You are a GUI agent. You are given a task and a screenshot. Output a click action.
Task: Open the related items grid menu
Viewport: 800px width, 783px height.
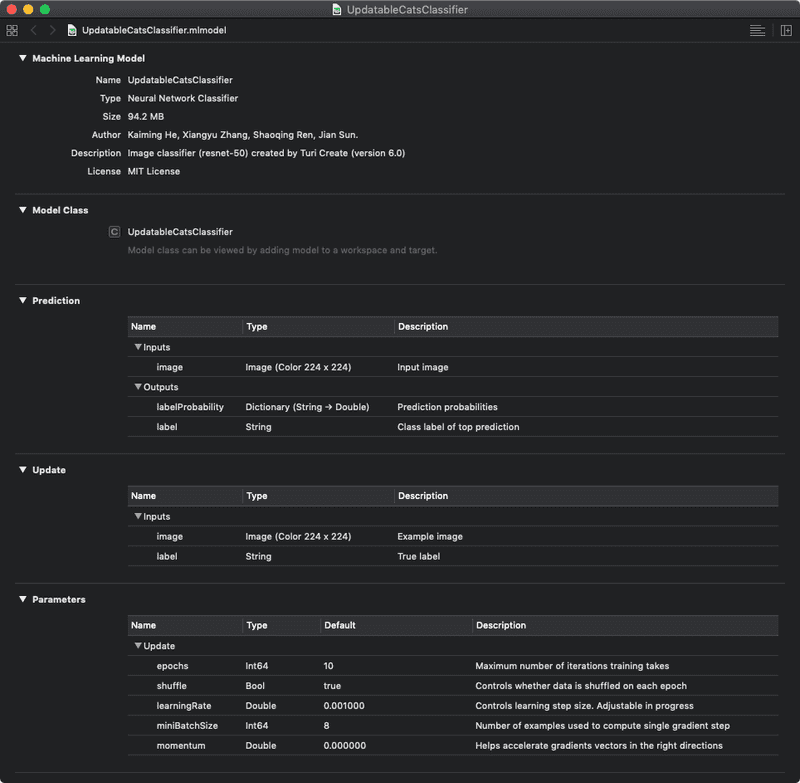point(12,31)
